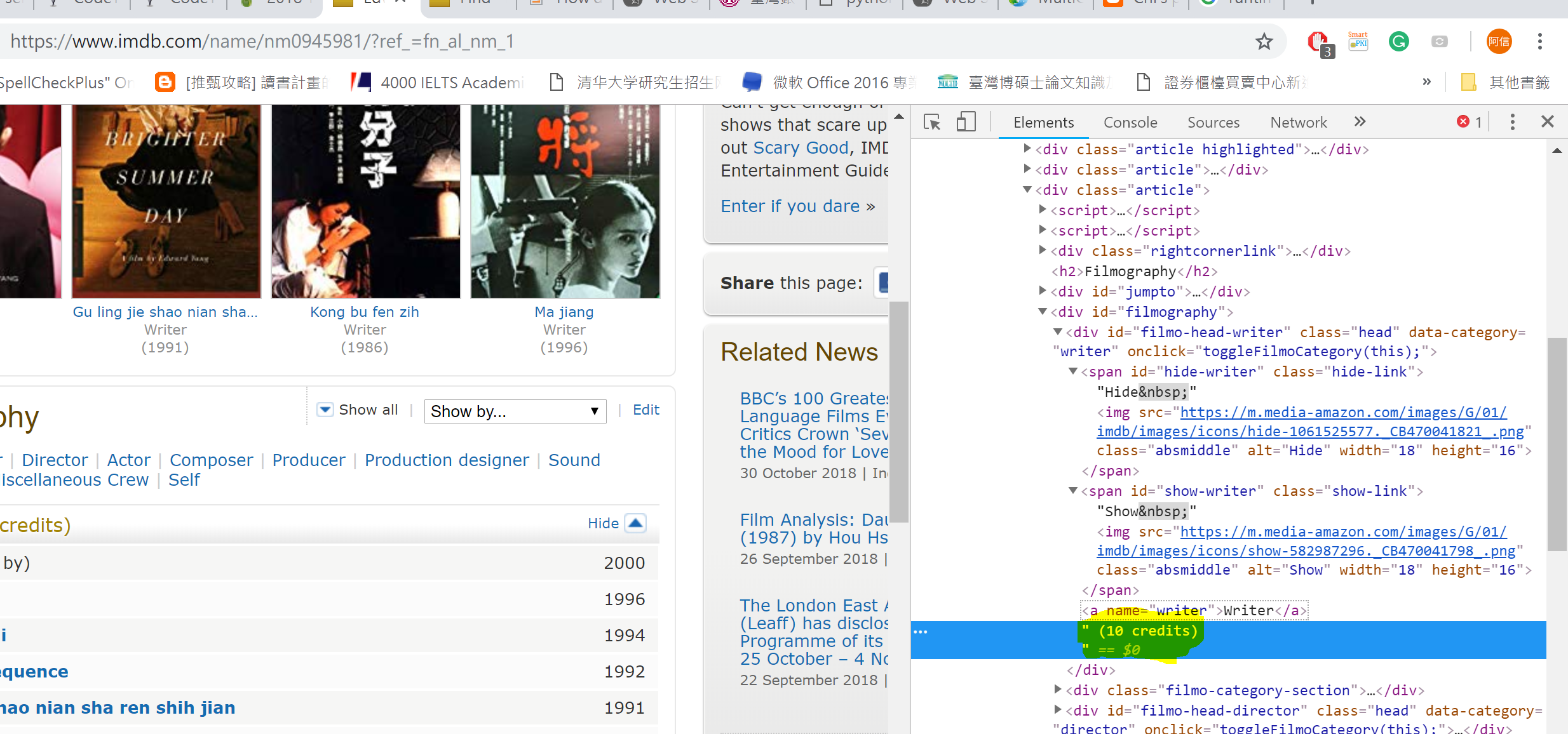Switch to the Console tab

[x=1130, y=123]
